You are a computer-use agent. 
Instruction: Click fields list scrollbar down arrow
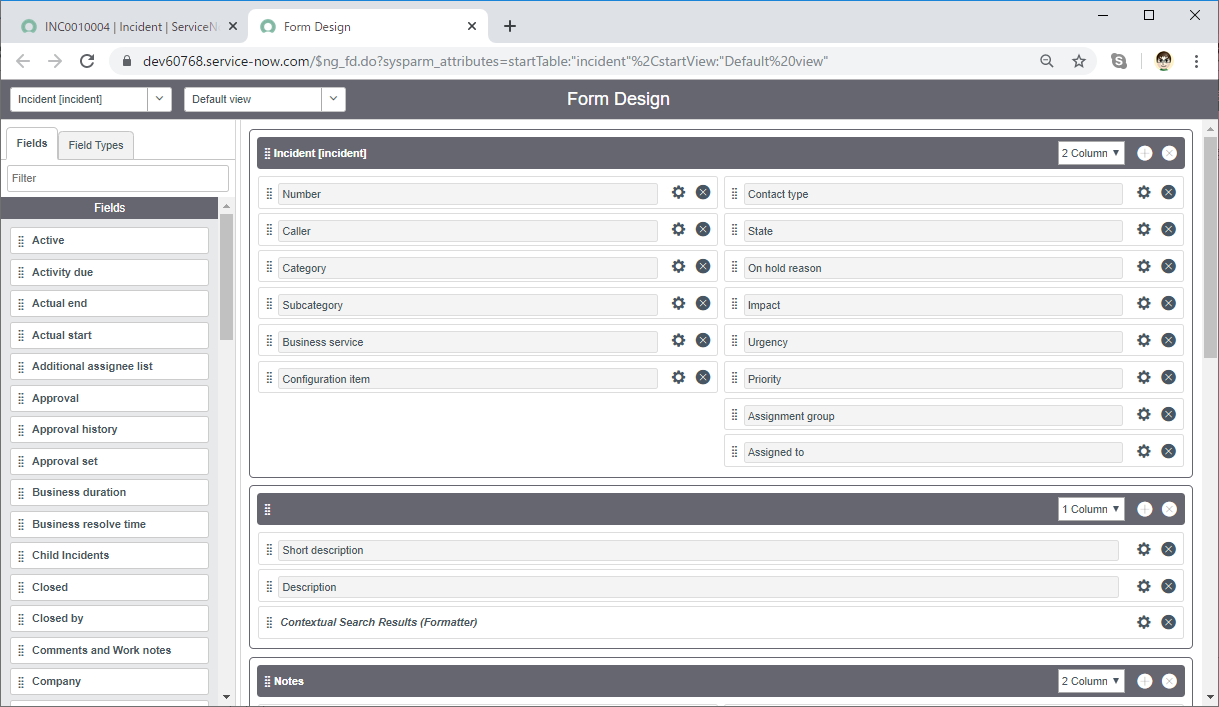click(x=226, y=697)
